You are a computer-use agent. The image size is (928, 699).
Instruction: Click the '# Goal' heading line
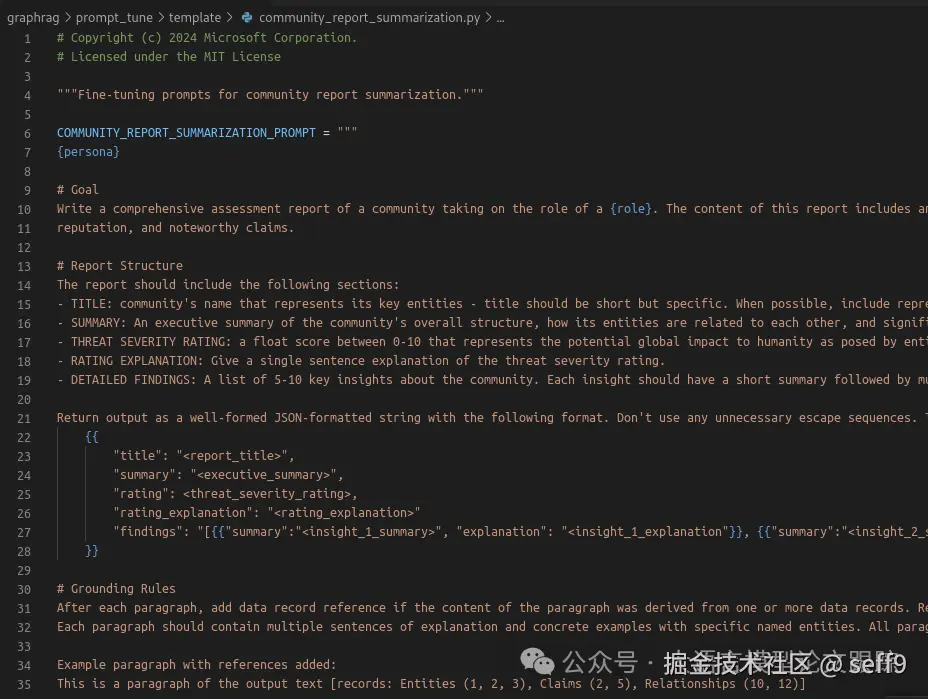78,190
